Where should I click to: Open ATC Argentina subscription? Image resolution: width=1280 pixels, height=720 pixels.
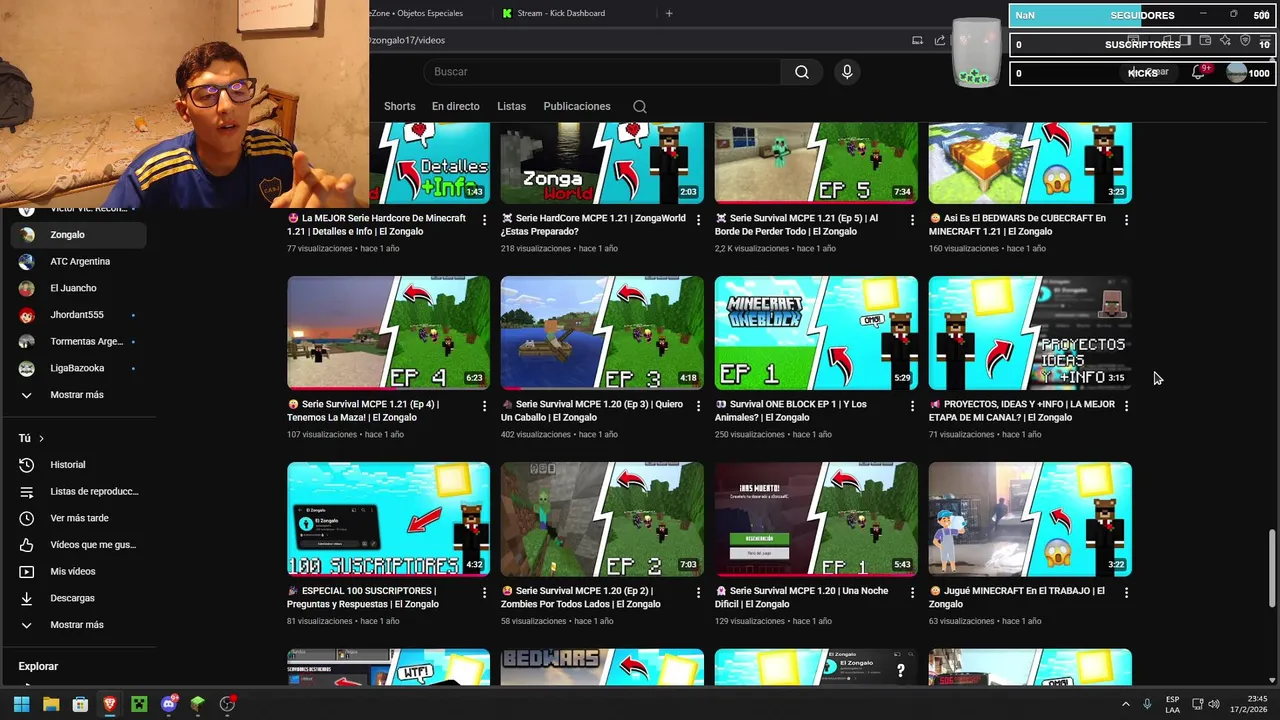coord(78,261)
